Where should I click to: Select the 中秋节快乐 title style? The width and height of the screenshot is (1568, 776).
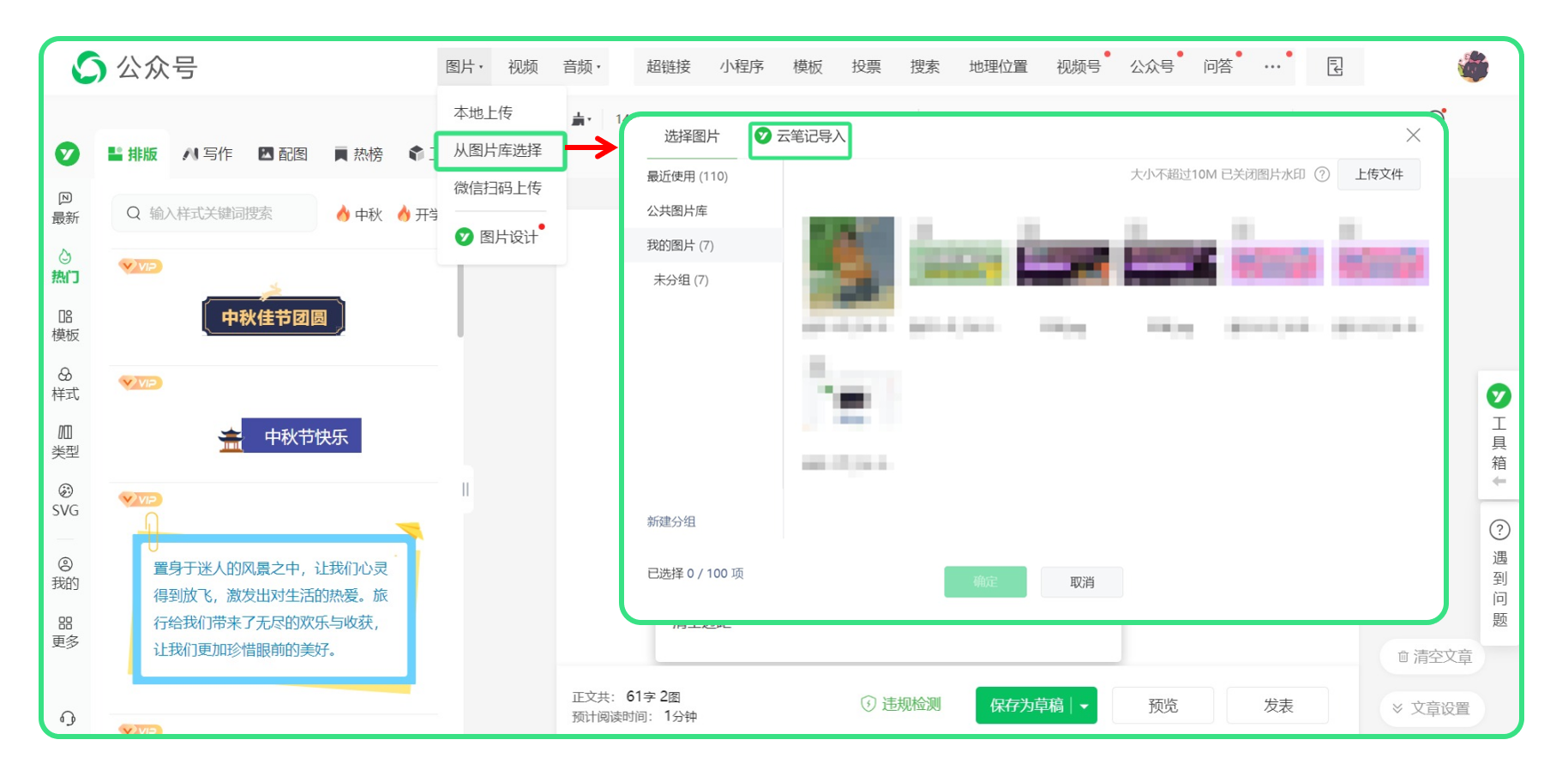(x=290, y=436)
